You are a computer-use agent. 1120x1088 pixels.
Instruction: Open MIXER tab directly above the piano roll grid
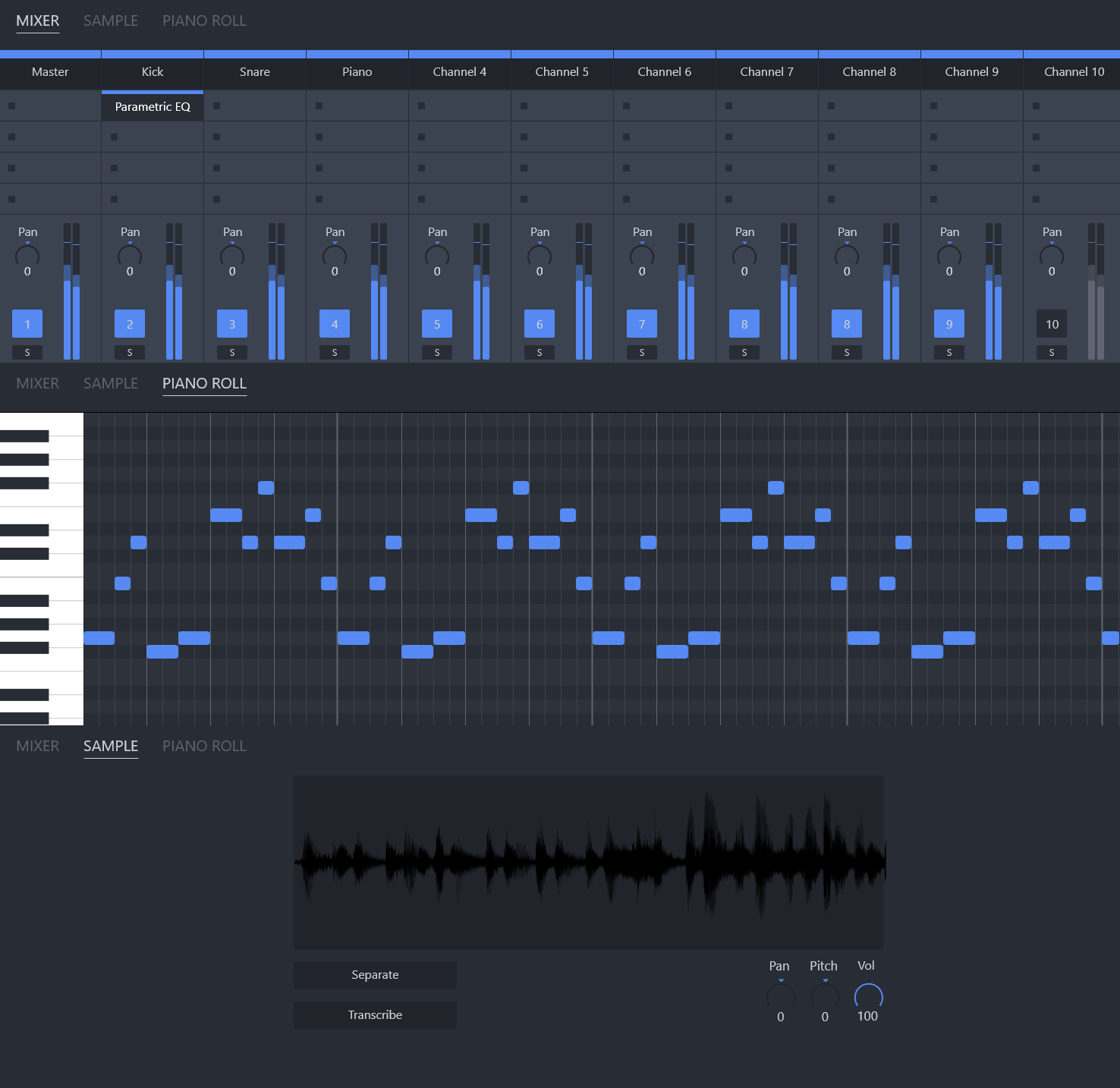38,384
